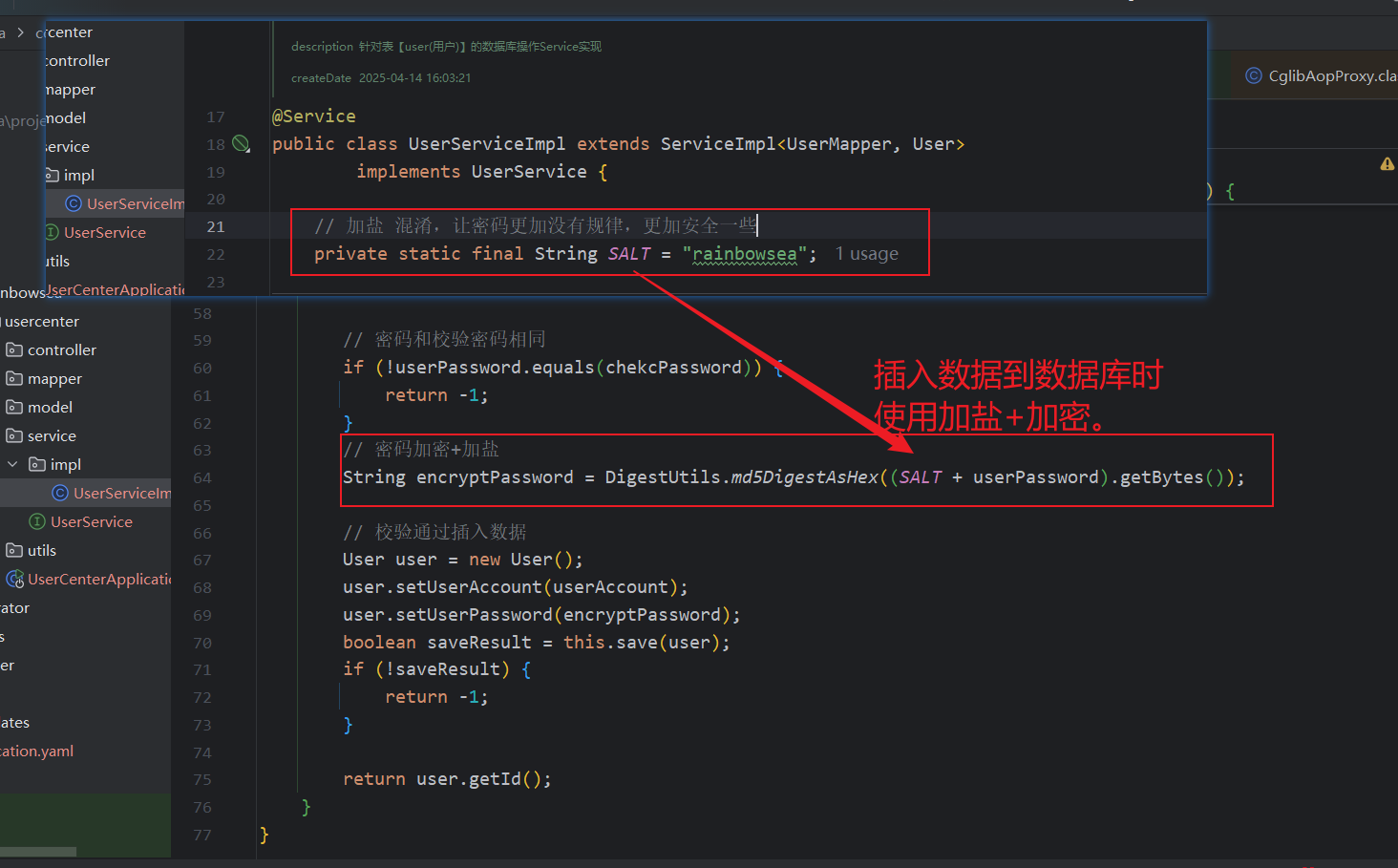Image resolution: width=1398 pixels, height=868 pixels.
Task: Click the "rainbowsea" string literal on line 22
Action: coord(744,254)
